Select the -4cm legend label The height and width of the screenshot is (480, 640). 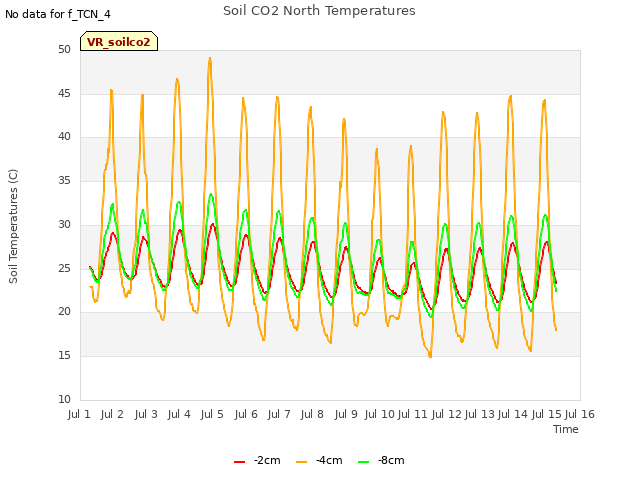[329, 460]
